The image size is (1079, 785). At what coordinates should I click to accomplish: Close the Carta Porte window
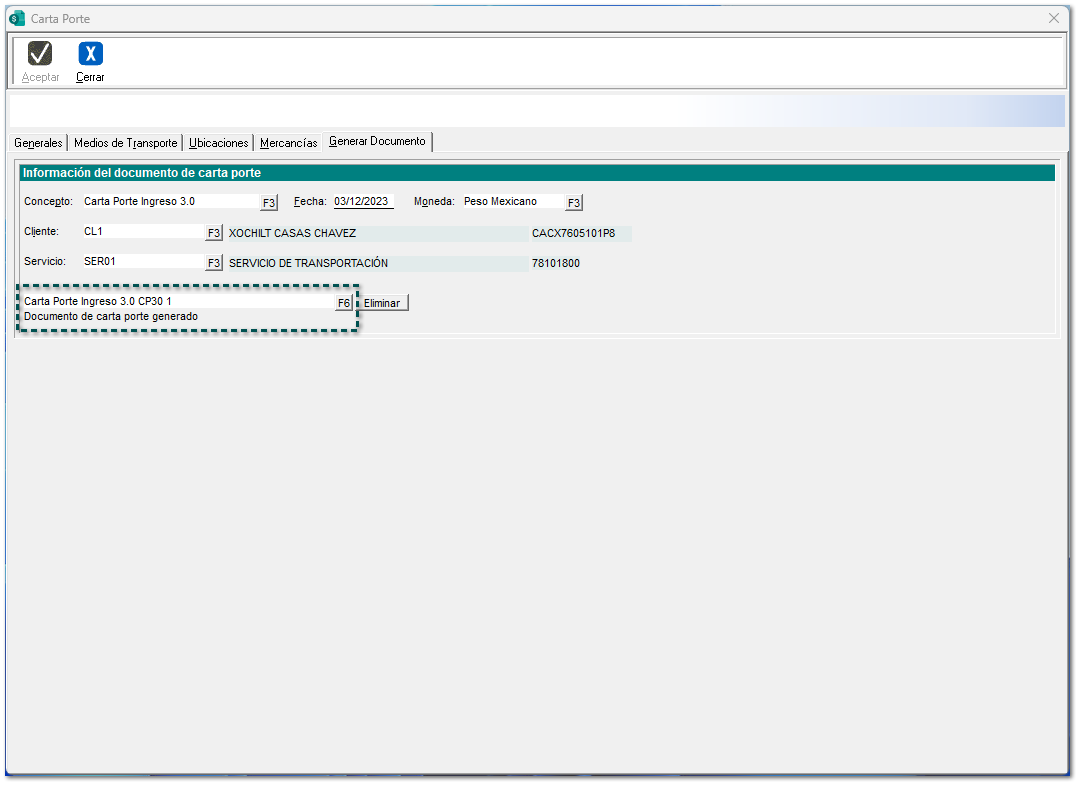pos(1053,18)
